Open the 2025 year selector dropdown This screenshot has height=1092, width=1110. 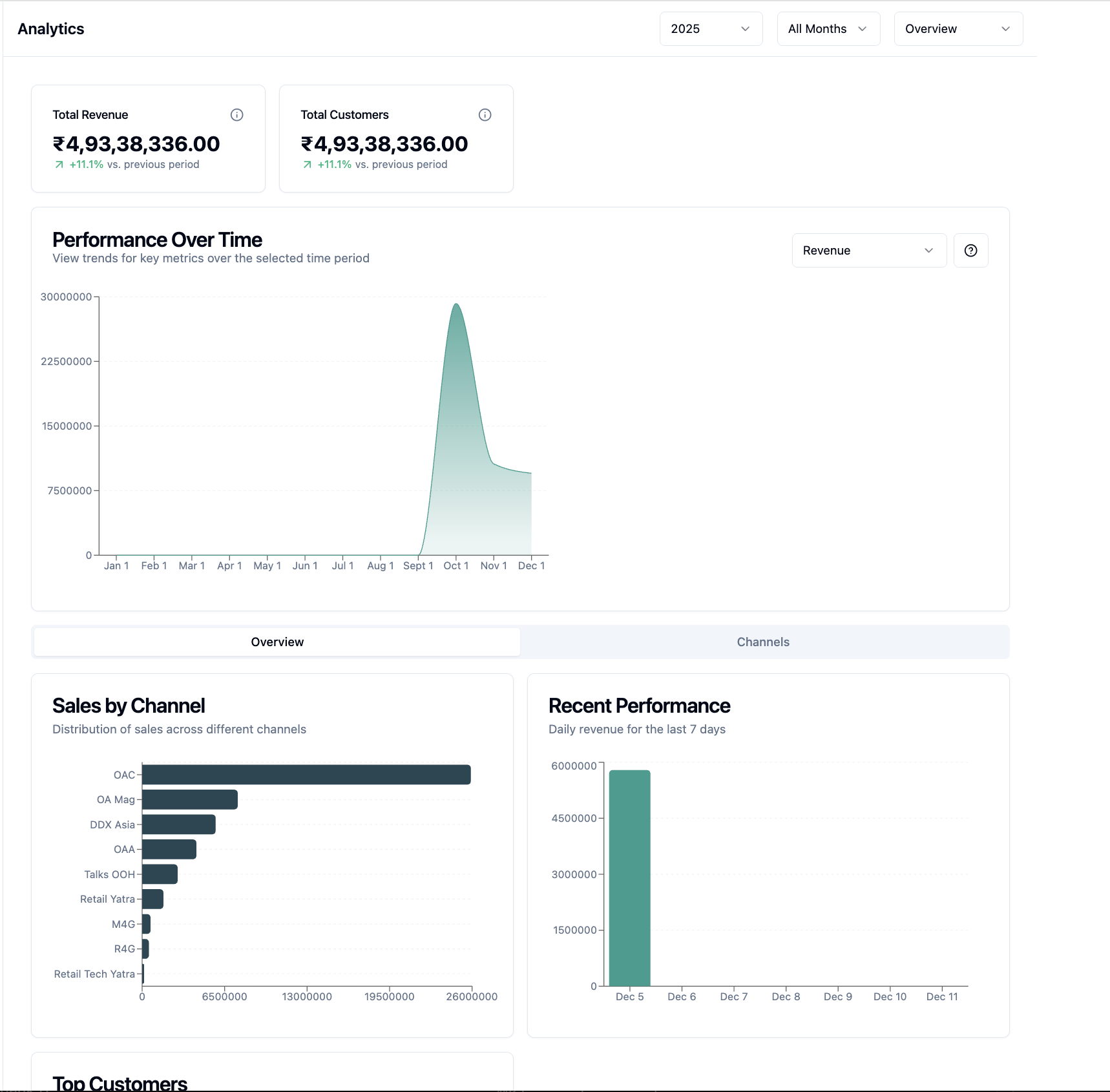coord(711,28)
